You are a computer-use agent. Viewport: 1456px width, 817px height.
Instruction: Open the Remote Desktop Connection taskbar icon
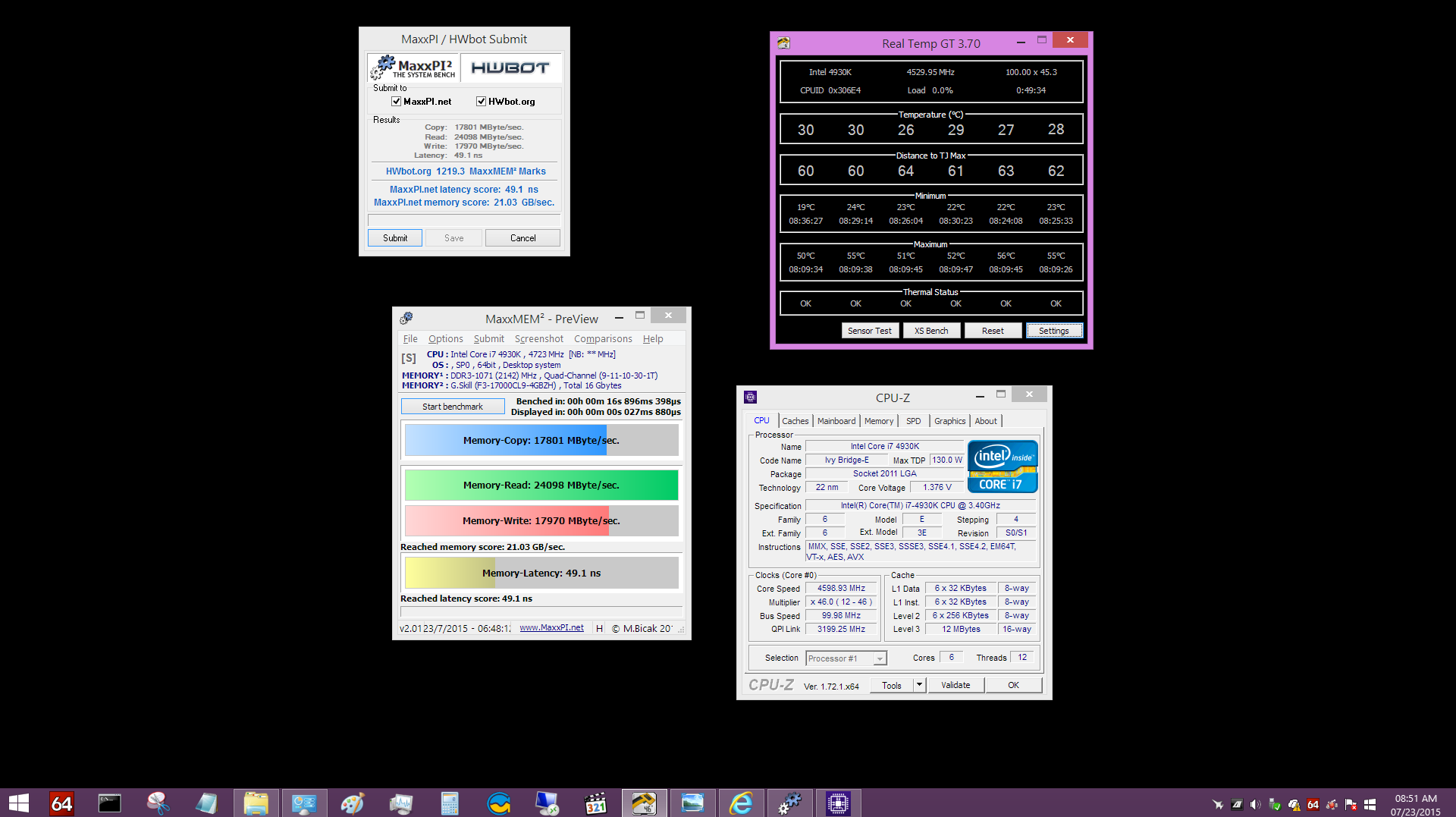click(547, 803)
